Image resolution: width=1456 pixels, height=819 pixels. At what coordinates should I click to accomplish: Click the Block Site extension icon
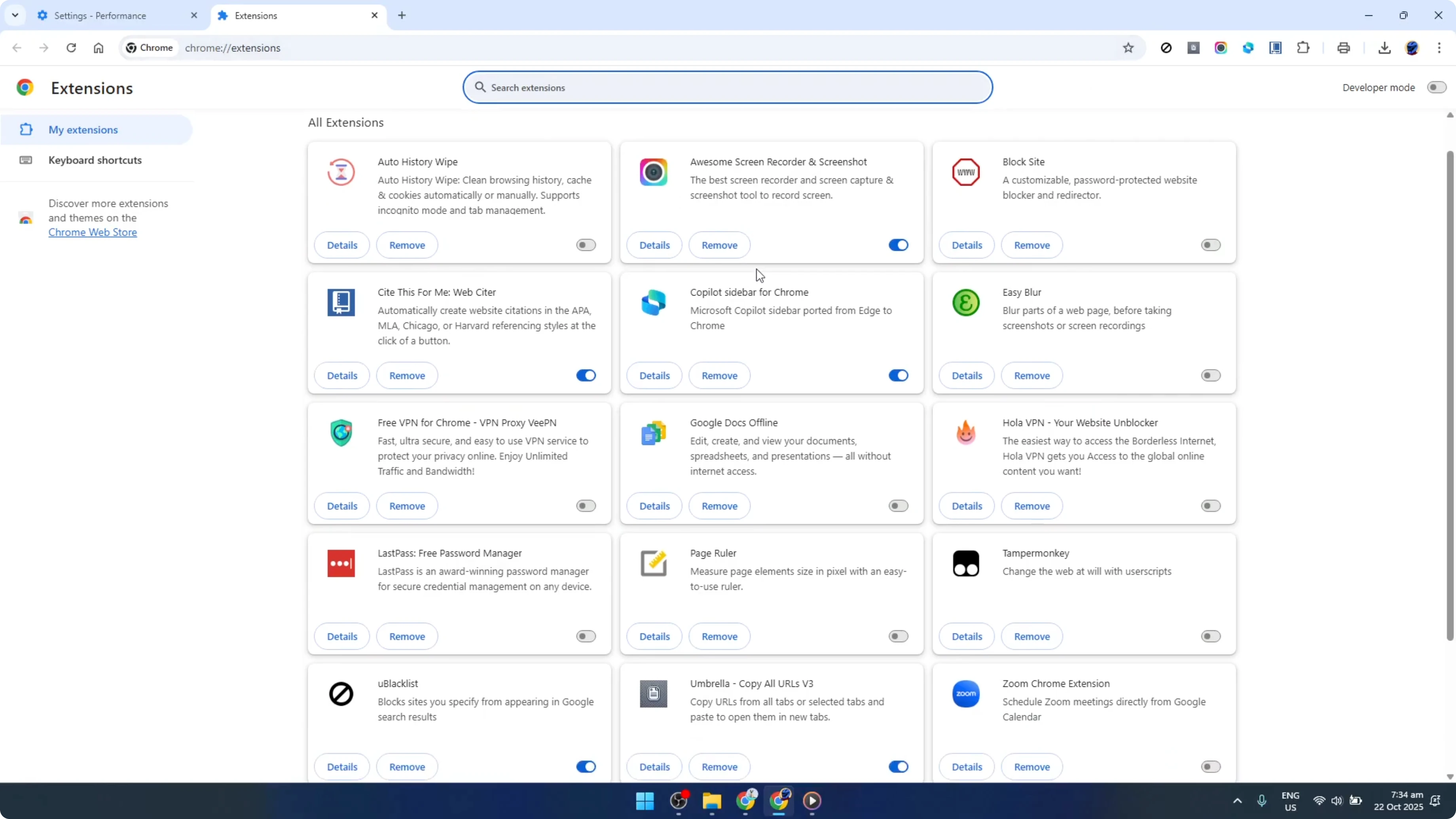pos(966,172)
